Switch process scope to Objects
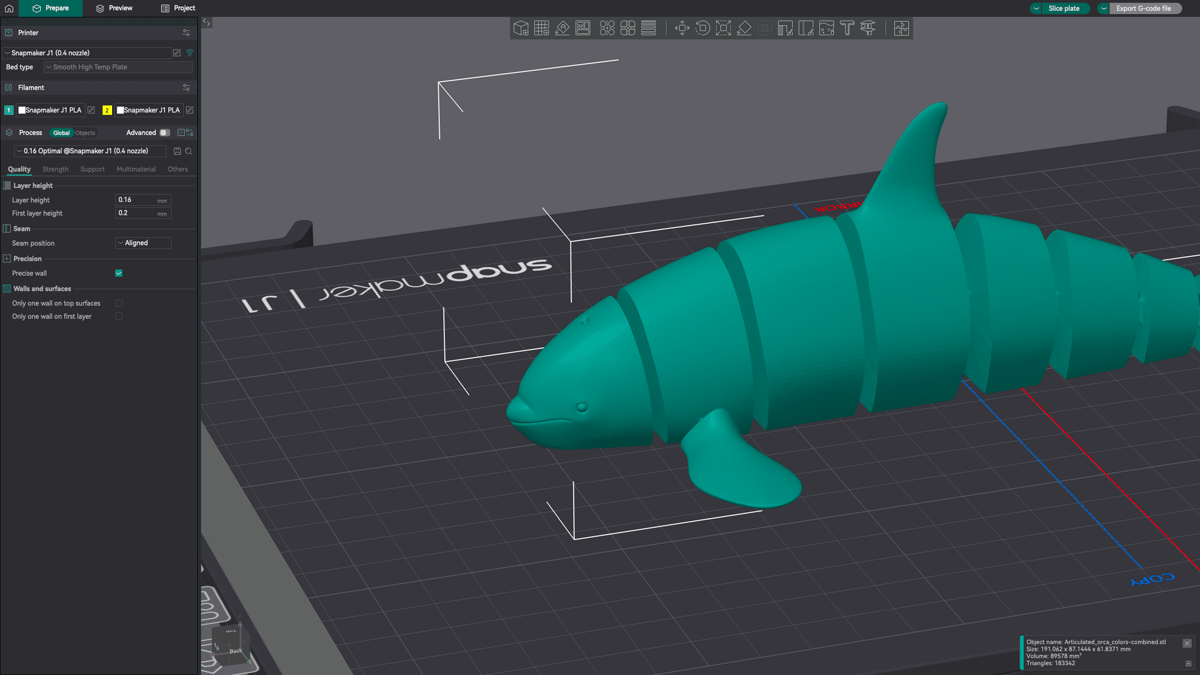Image resolution: width=1200 pixels, height=675 pixels. click(85, 132)
